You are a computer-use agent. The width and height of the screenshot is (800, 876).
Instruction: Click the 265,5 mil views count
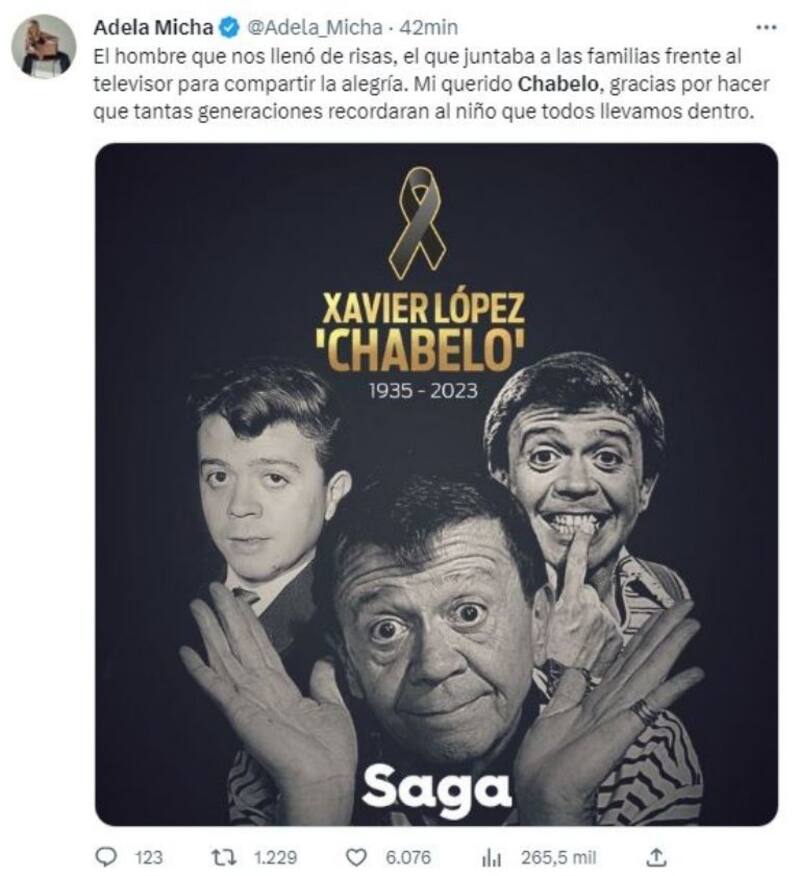559,857
